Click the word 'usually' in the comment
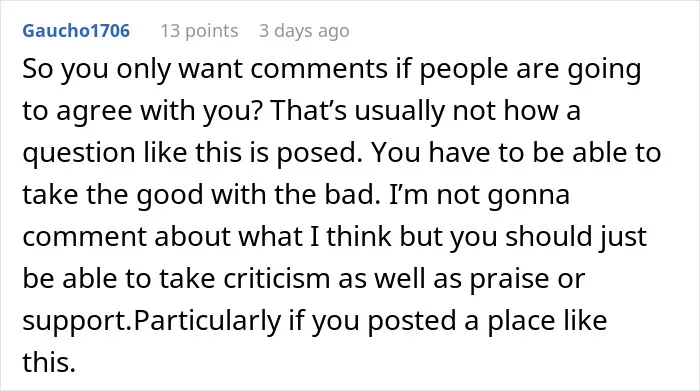700x391 pixels. [400, 111]
